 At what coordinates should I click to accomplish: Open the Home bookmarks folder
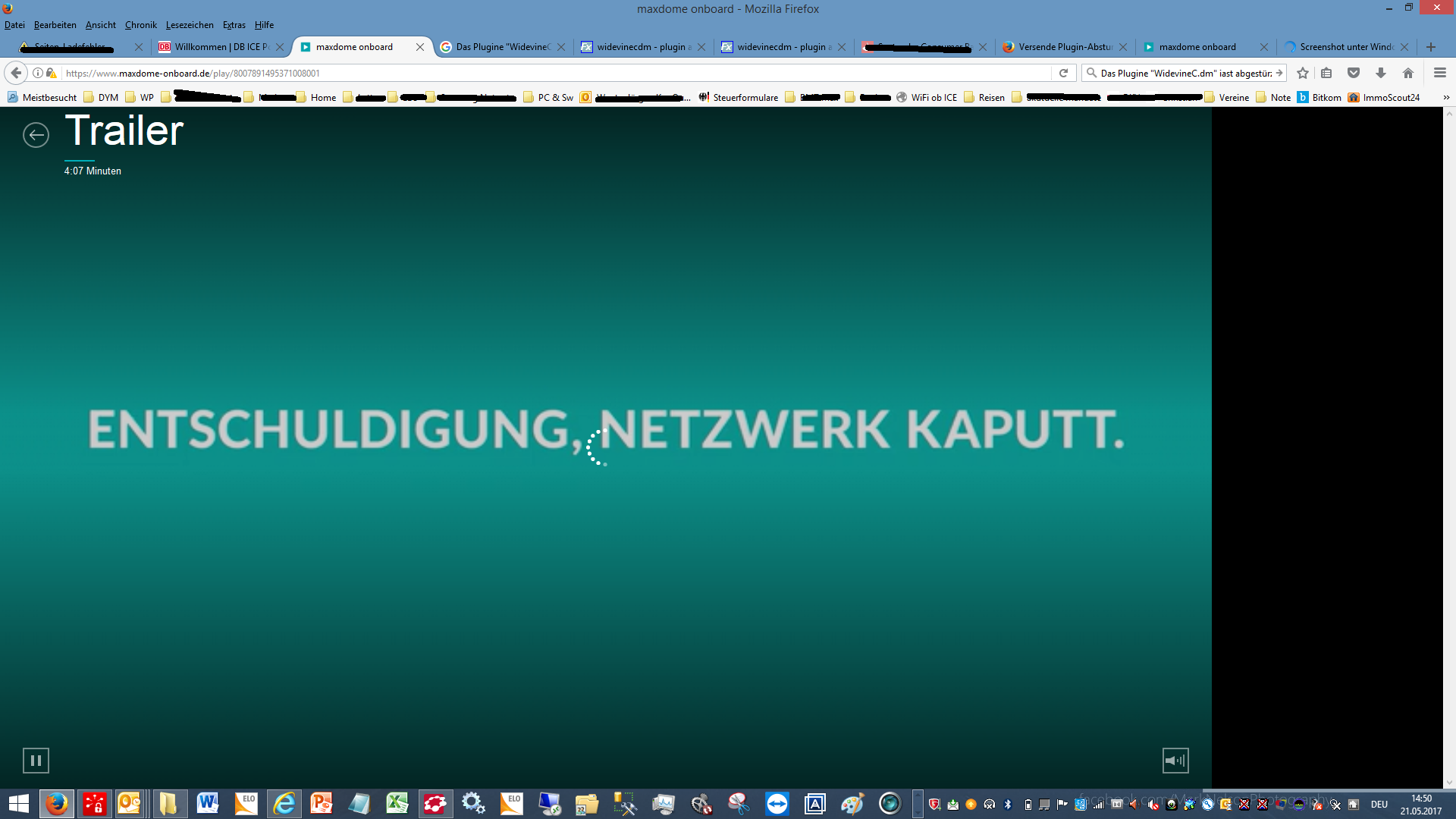pyautogui.click(x=316, y=97)
